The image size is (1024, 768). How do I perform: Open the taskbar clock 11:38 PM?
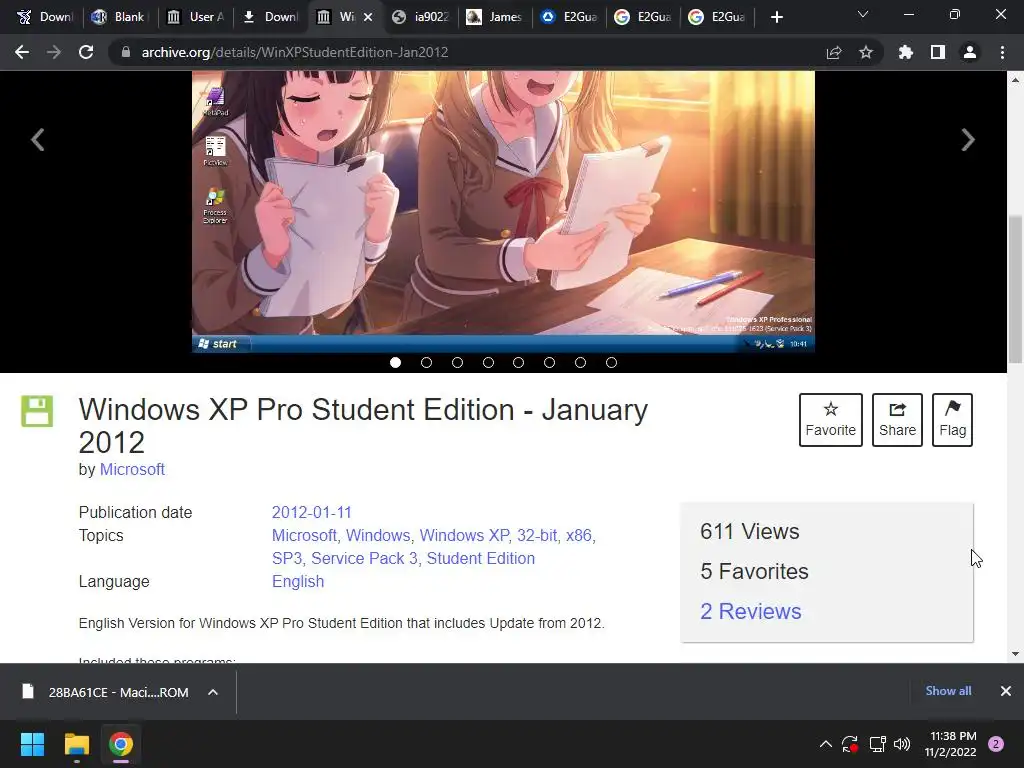tap(950, 744)
